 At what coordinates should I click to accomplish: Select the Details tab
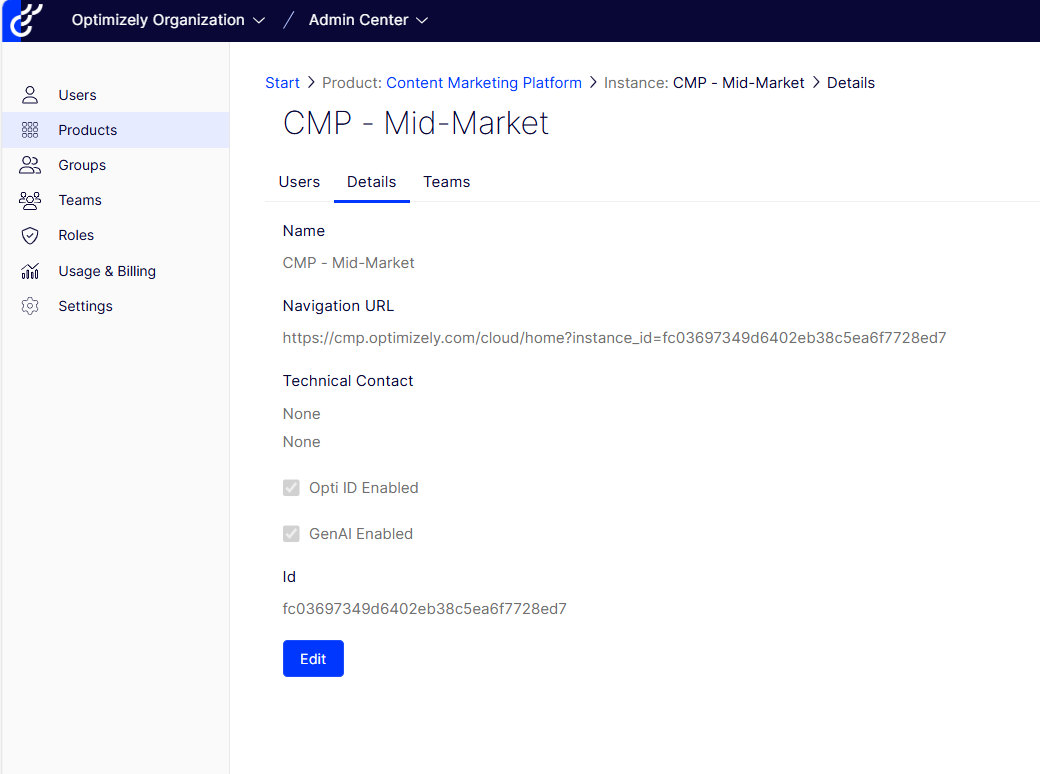pyautogui.click(x=371, y=182)
